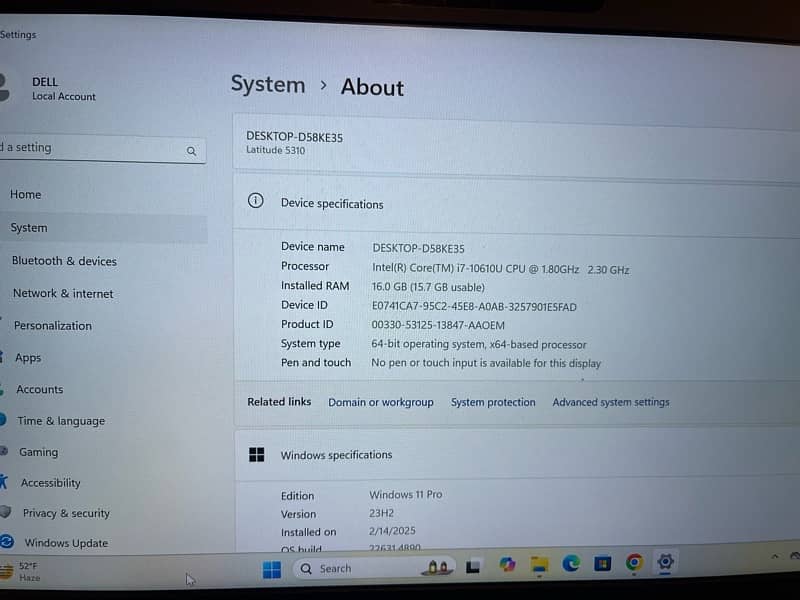The image size is (800, 600).
Task: Click the search magnifier in Find a setting
Action: [x=191, y=151]
